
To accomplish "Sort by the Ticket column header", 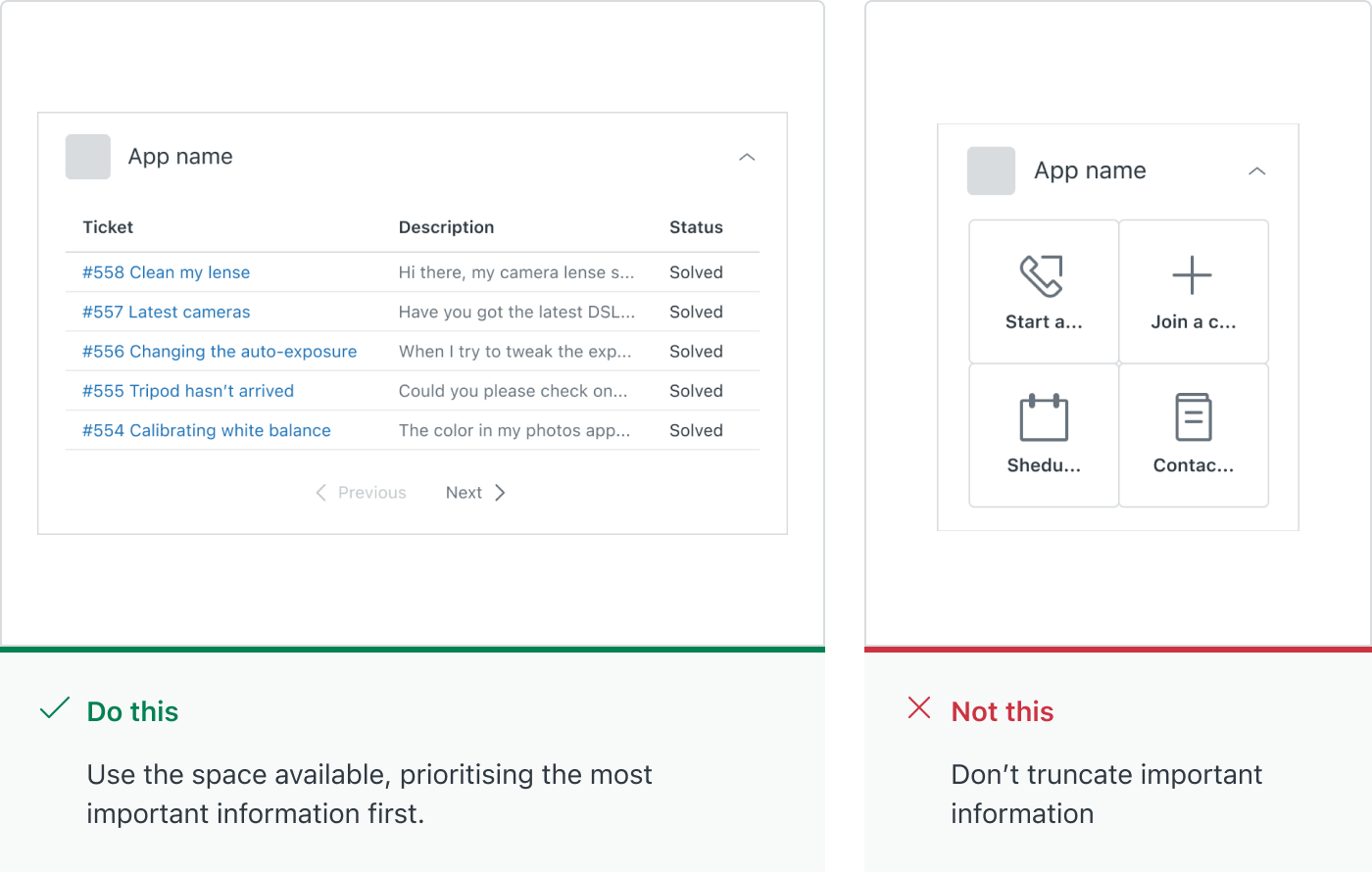I will (x=107, y=226).
